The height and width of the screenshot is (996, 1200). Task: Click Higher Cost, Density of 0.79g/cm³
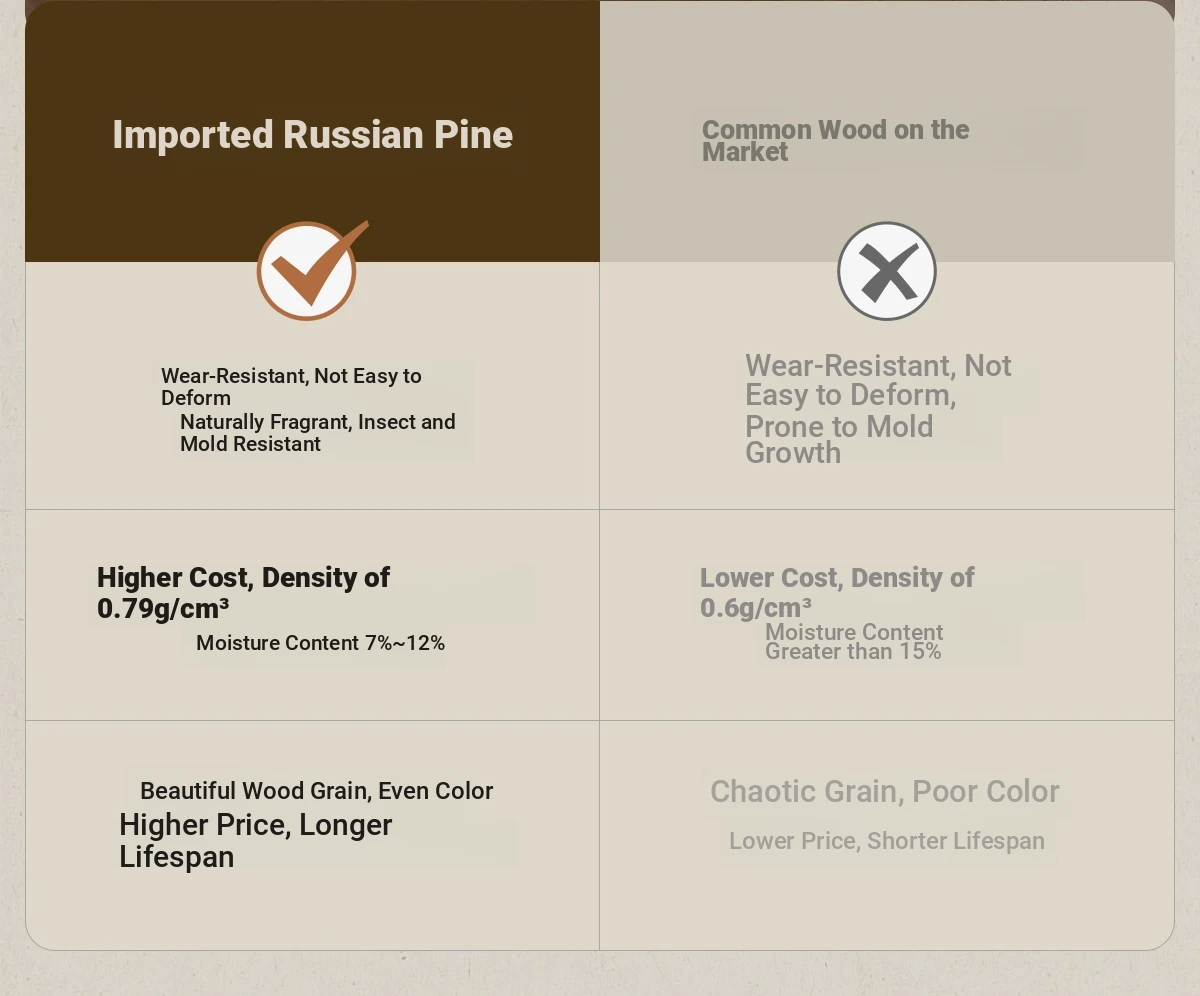243,592
